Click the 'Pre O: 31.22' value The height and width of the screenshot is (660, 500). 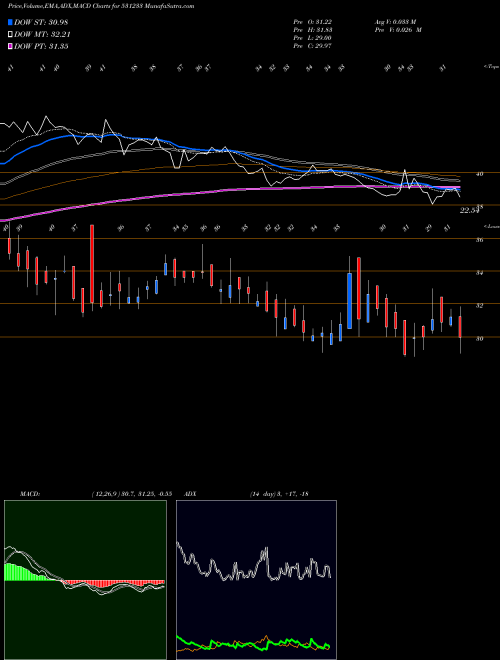pyautogui.click(x=313, y=22)
